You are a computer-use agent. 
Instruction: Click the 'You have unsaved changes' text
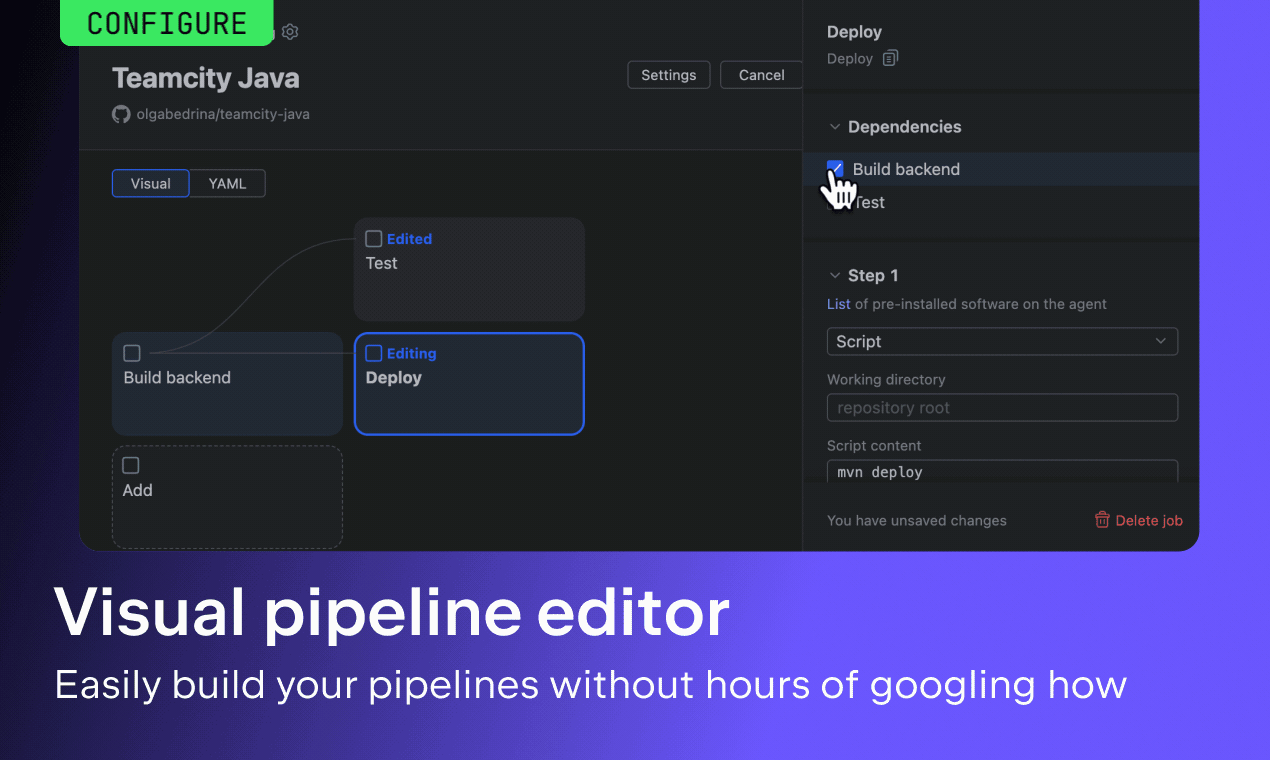click(917, 520)
